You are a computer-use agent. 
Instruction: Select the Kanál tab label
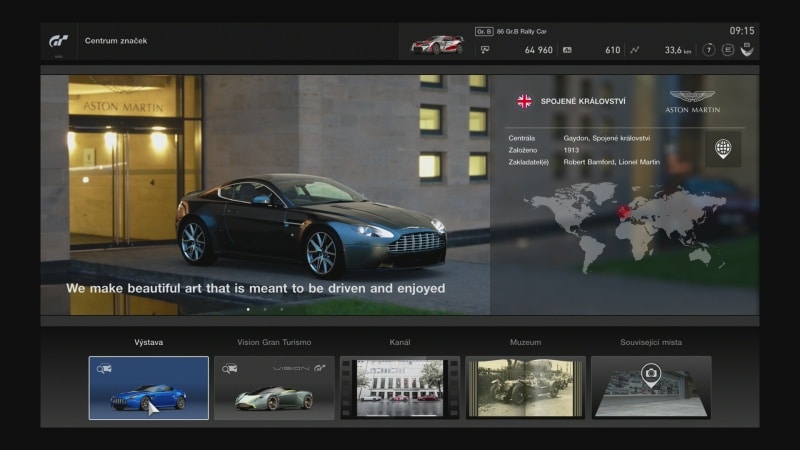click(x=399, y=342)
